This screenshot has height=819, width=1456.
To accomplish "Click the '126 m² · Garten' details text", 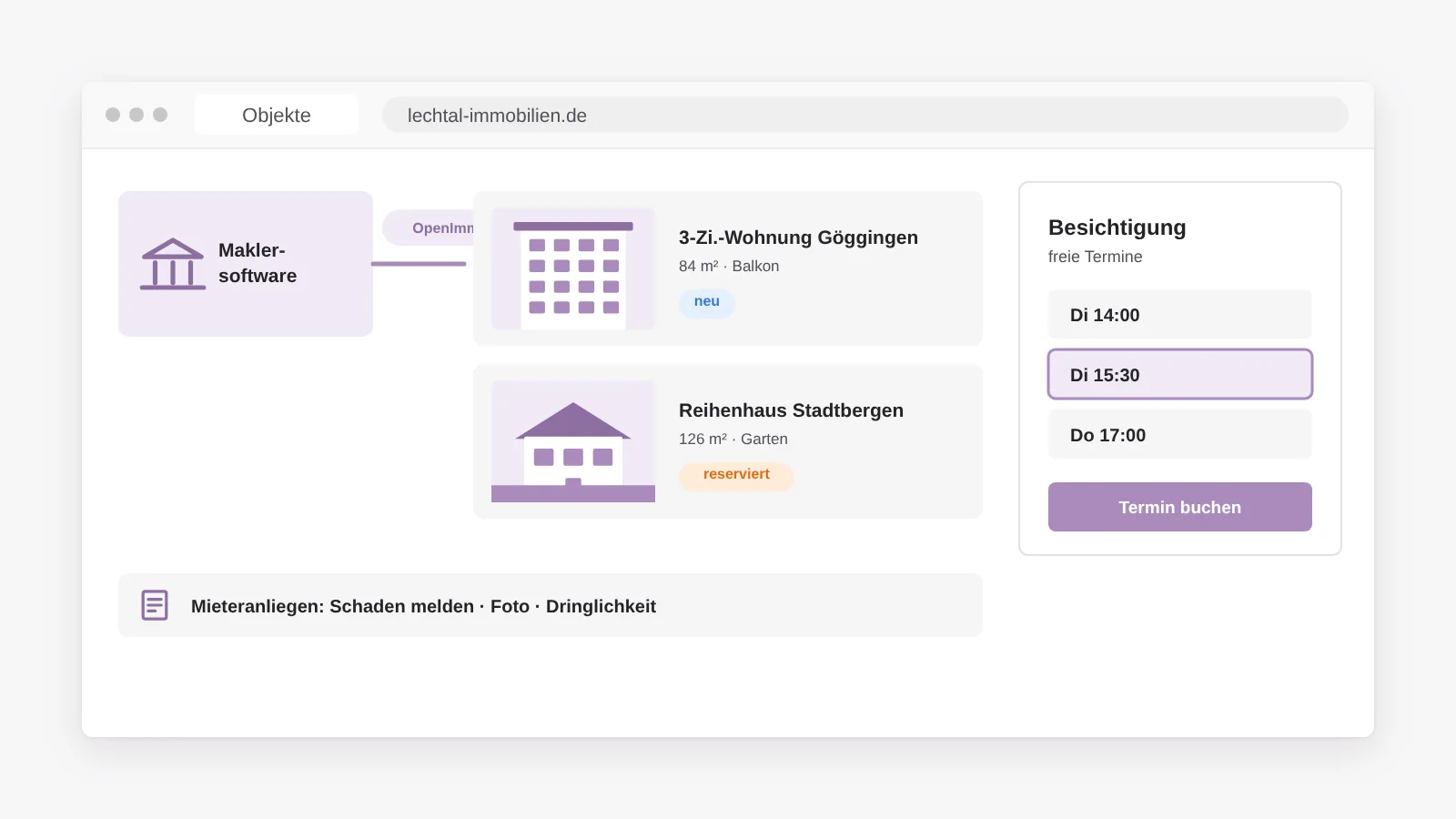I will (733, 439).
